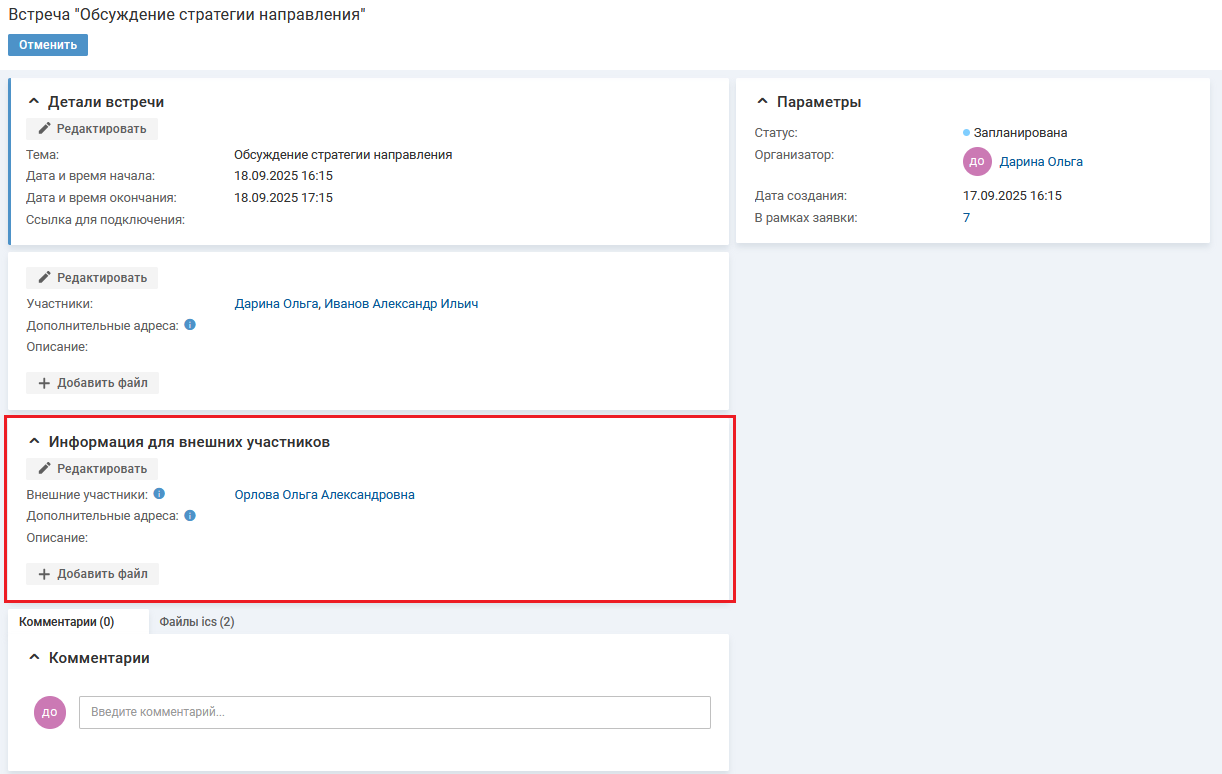Collapse the Параметры panel
The width and height of the screenshot is (1222, 774).
pyautogui.click(x=762, y=102)
